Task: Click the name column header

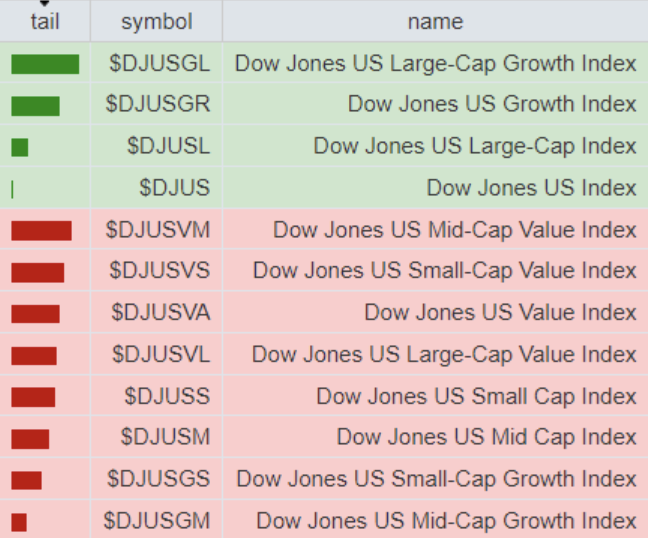Action: 435,21
